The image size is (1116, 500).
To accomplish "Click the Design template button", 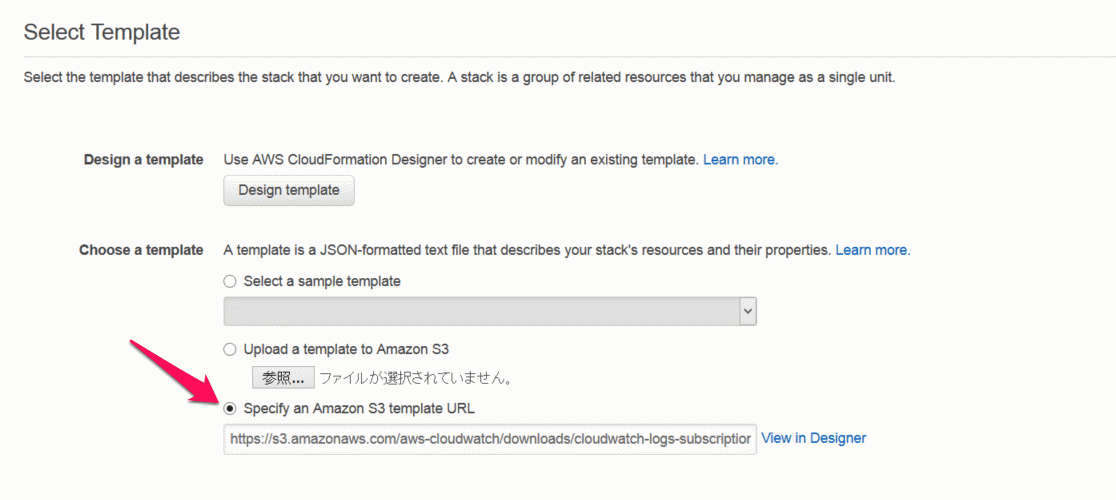I will pos(288,191).
